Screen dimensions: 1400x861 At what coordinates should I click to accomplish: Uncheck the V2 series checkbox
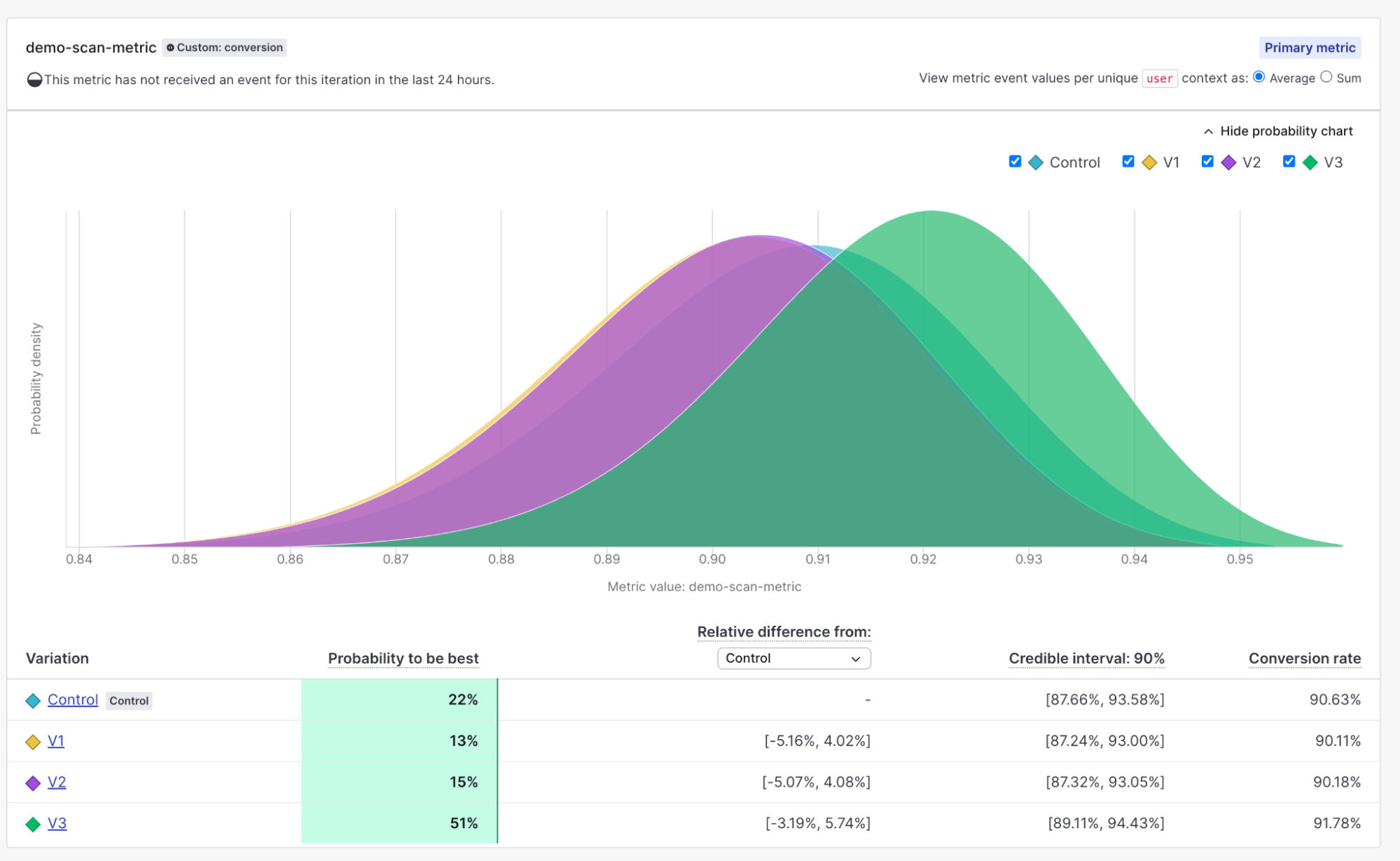[x=1207, y=162]
